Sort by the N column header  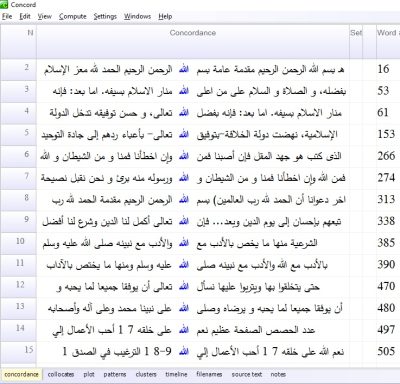(18, 42)
